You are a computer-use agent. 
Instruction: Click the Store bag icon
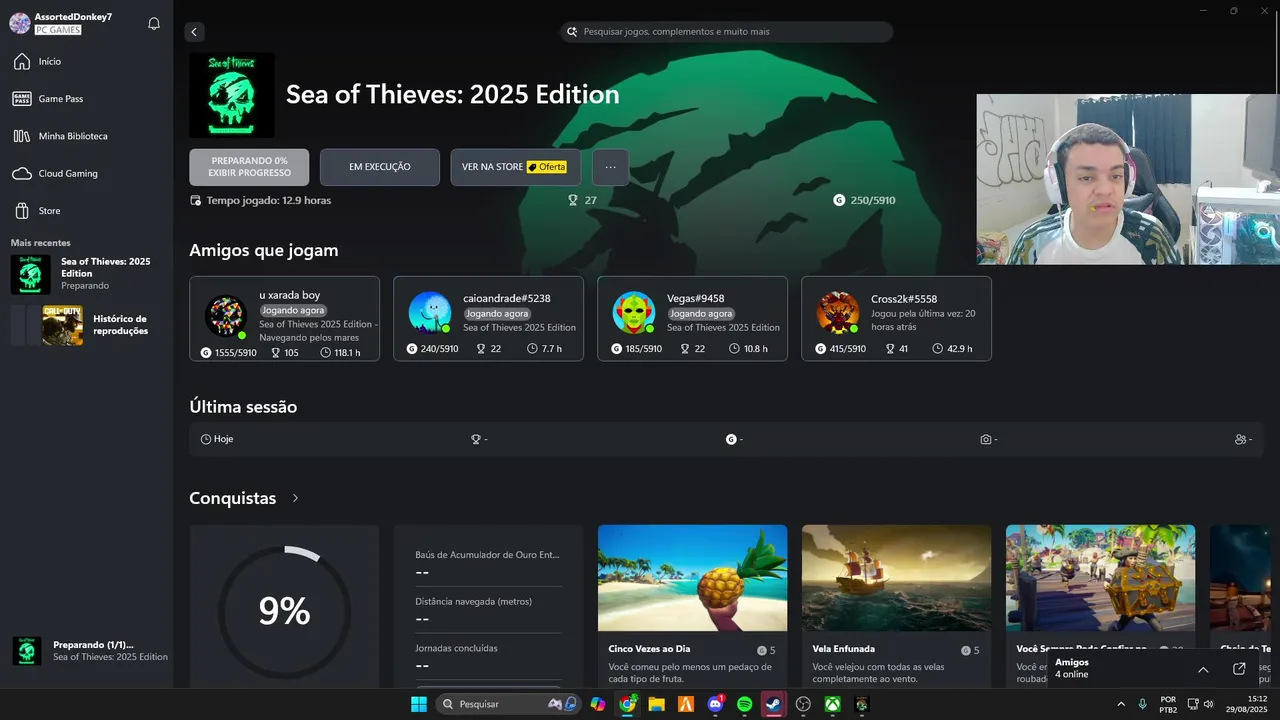tap(22, 211)
